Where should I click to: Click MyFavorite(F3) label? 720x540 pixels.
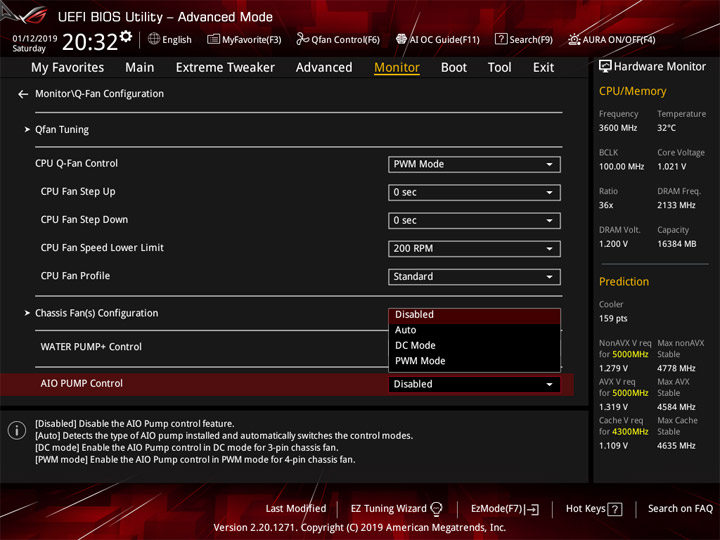point(251,40)
